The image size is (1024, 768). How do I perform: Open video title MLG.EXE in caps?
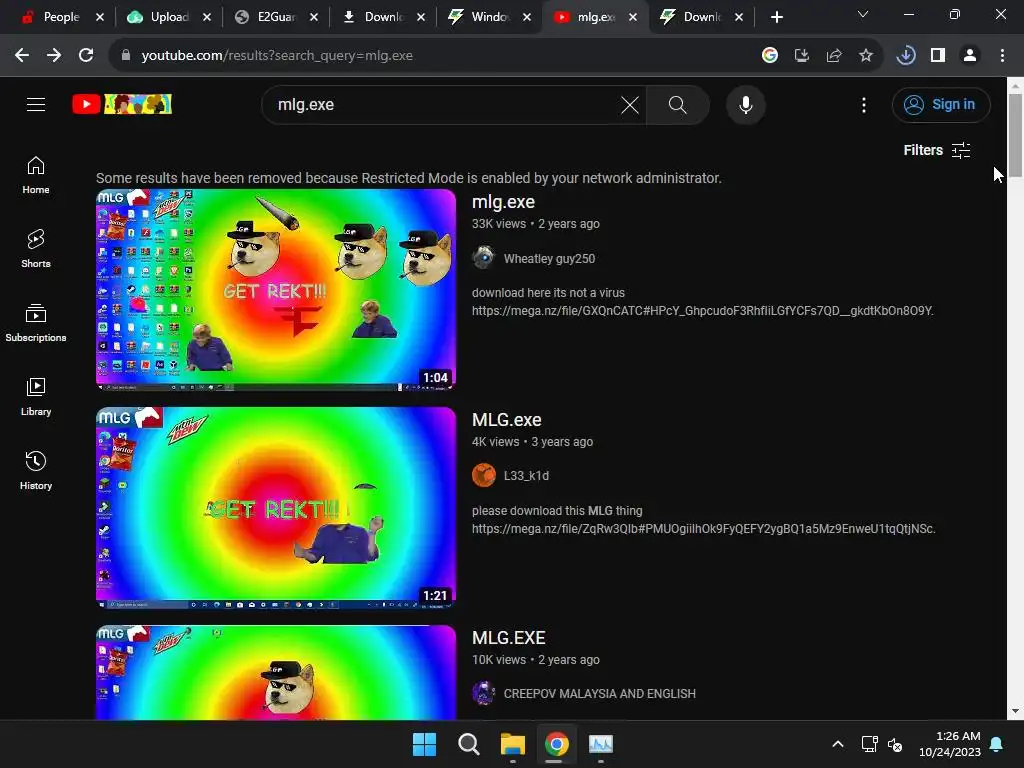click(508, 638)
